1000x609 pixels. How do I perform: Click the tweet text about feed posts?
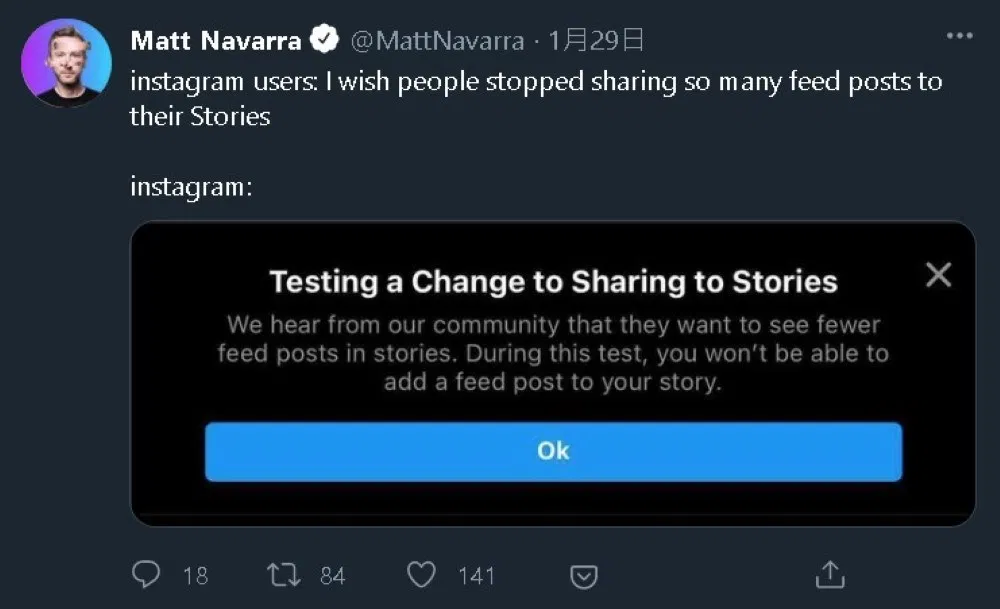[535, 98]
